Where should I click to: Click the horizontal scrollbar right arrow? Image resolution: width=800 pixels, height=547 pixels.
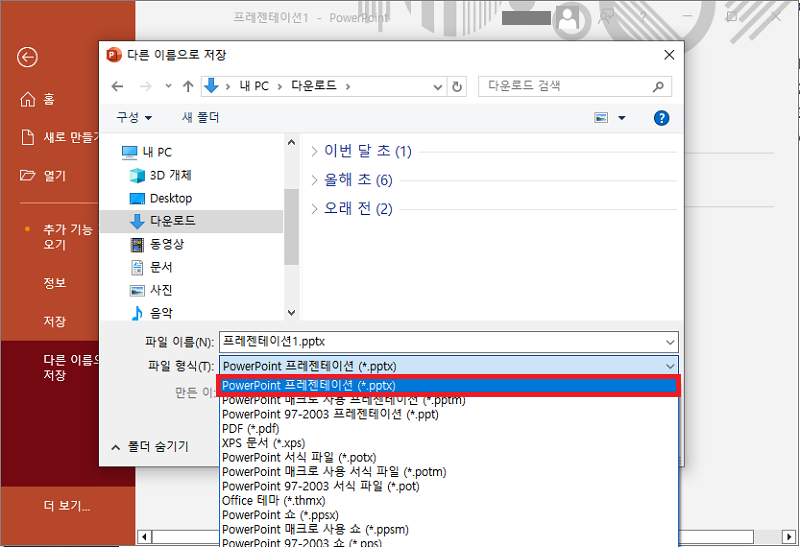tap(789, 536)
